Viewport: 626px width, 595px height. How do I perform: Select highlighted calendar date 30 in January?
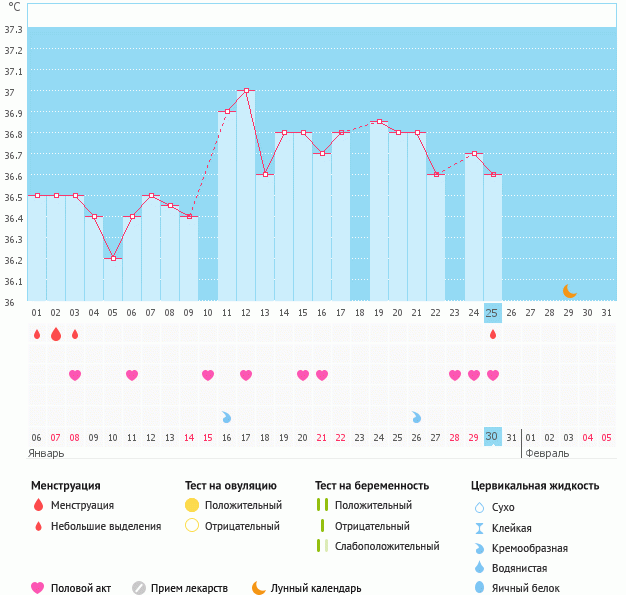[492, 437]
